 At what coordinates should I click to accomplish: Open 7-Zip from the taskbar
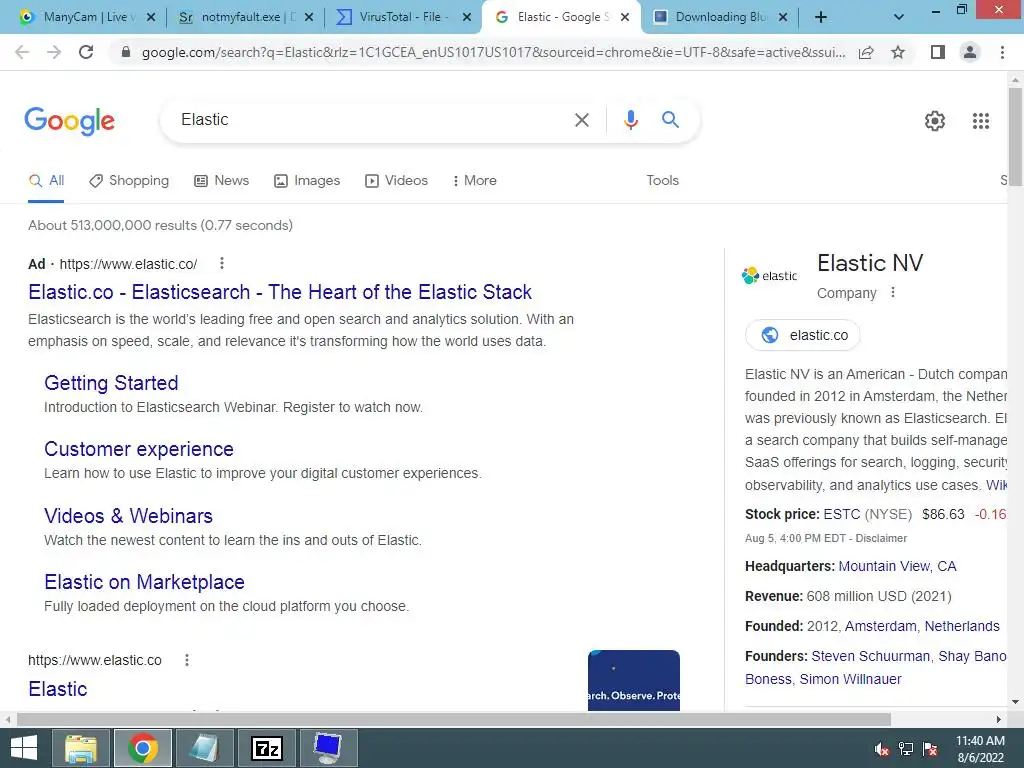pyautogui.click(x=266, y=748)
